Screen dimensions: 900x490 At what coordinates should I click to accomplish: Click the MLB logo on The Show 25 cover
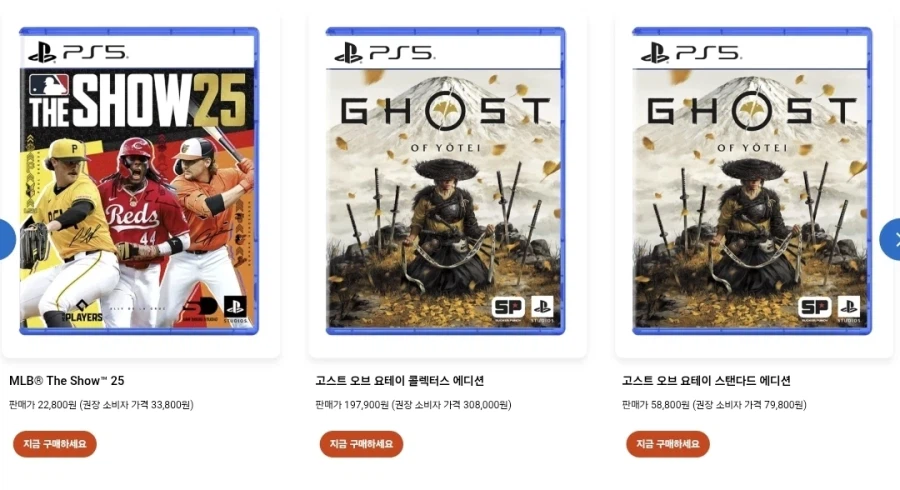[49, 85]
